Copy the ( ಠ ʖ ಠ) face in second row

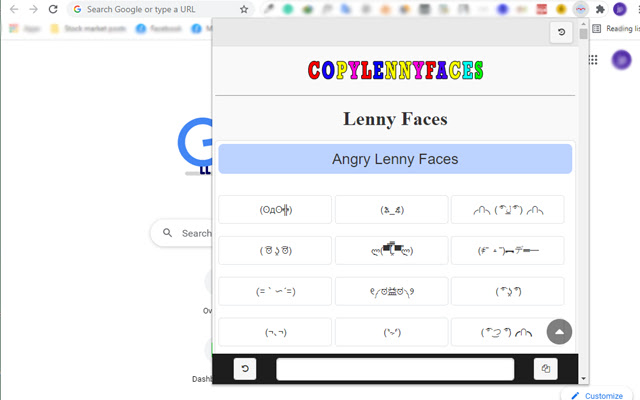[x=275, y=250]
